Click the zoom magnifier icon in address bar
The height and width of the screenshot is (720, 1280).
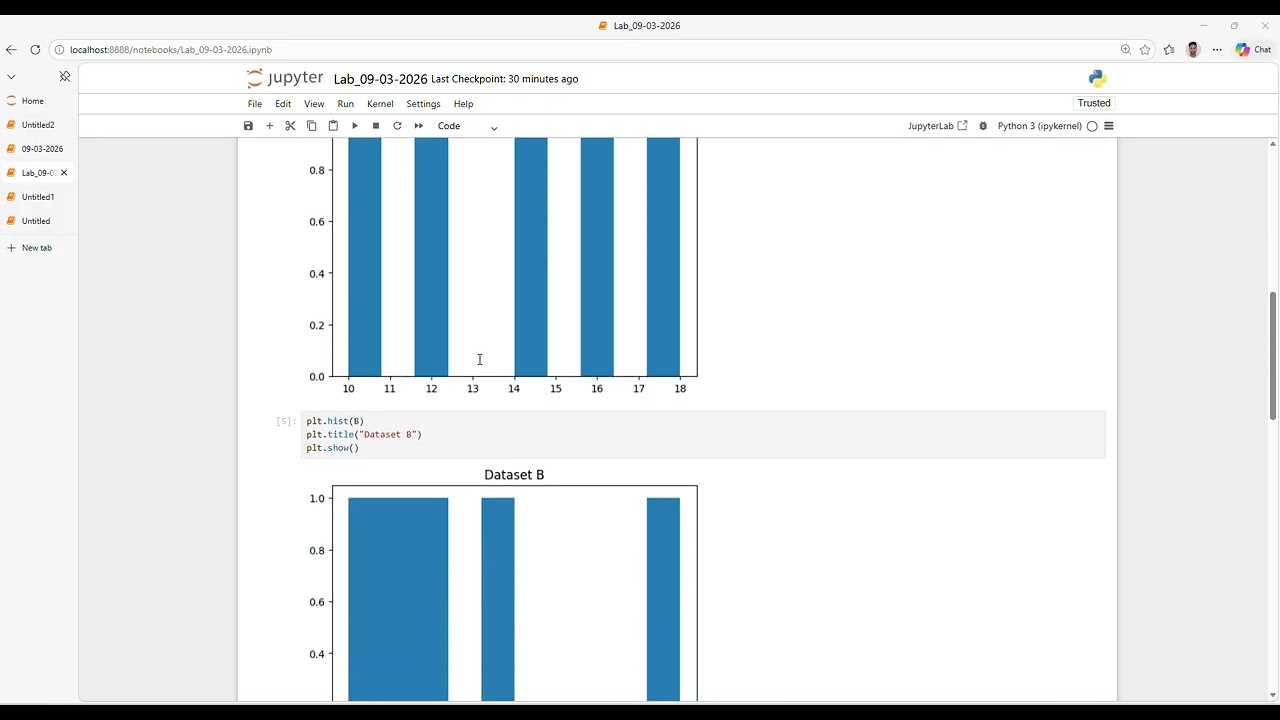[1126, 50]
